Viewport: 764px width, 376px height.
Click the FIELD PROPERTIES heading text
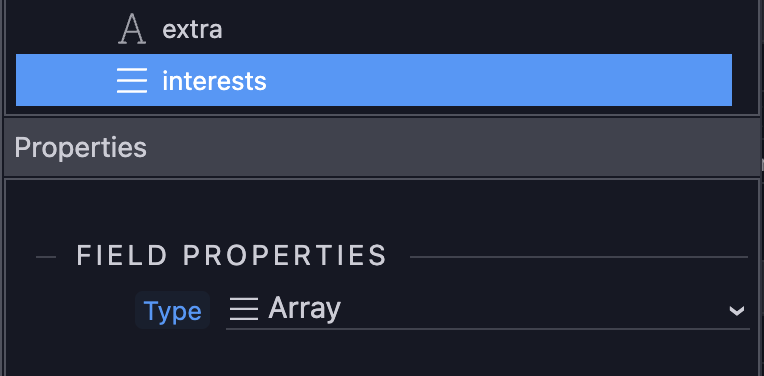tap(231, 256)
